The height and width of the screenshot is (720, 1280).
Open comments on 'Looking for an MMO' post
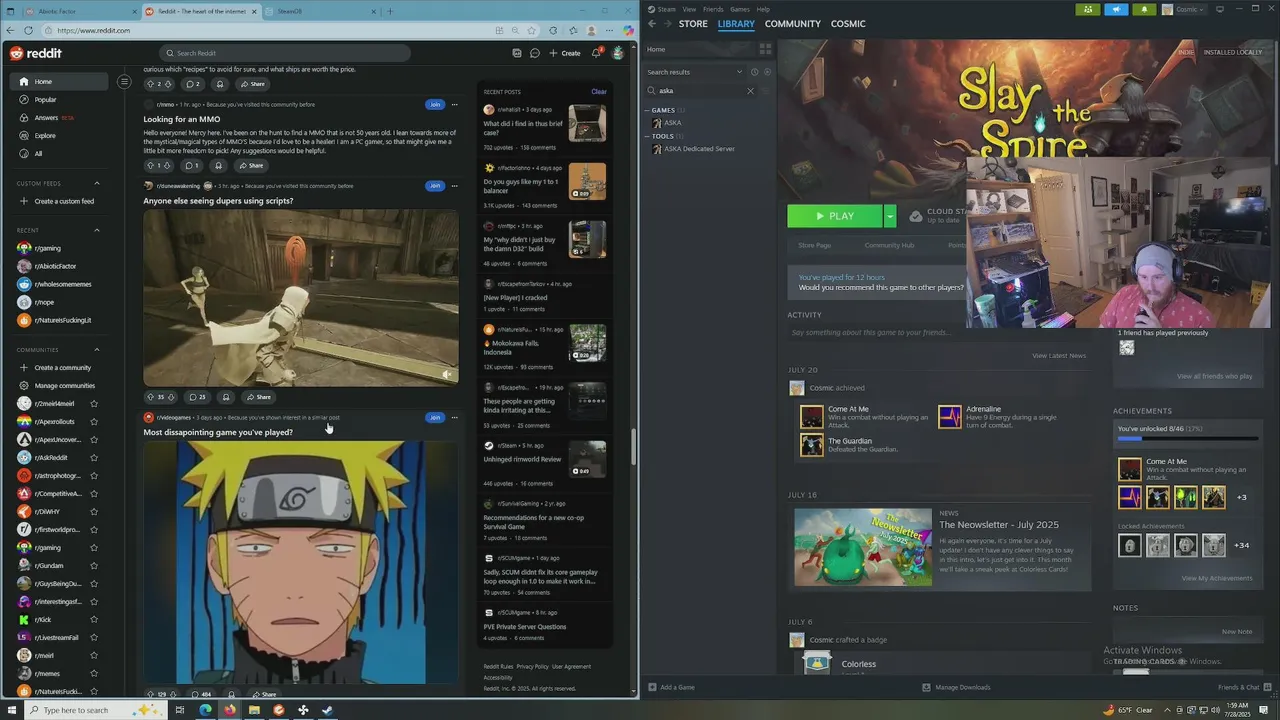point(190,166)
